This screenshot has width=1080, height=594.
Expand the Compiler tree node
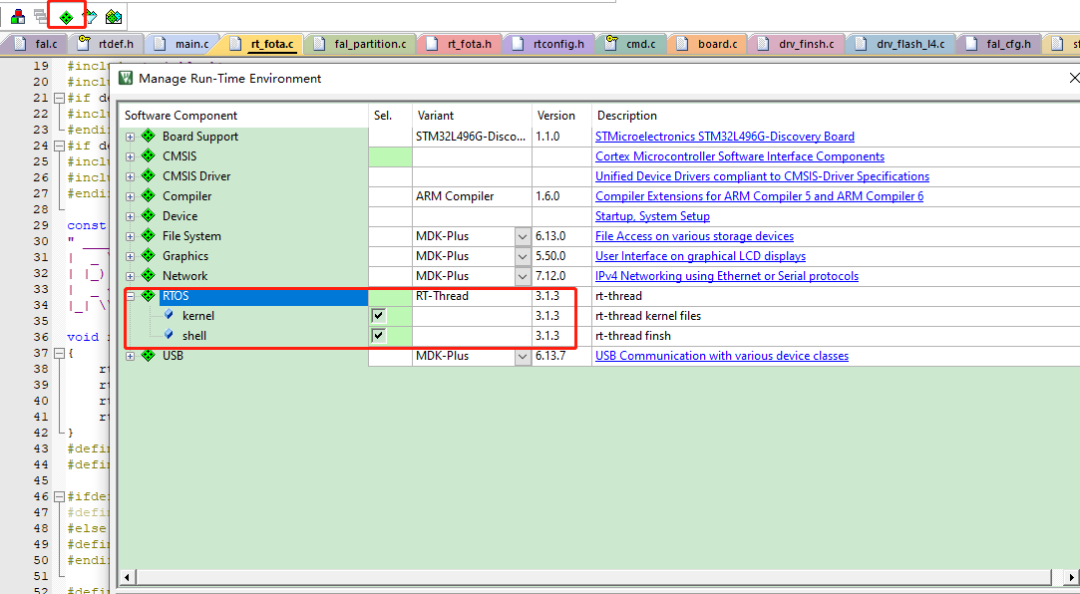pos(130,196)
